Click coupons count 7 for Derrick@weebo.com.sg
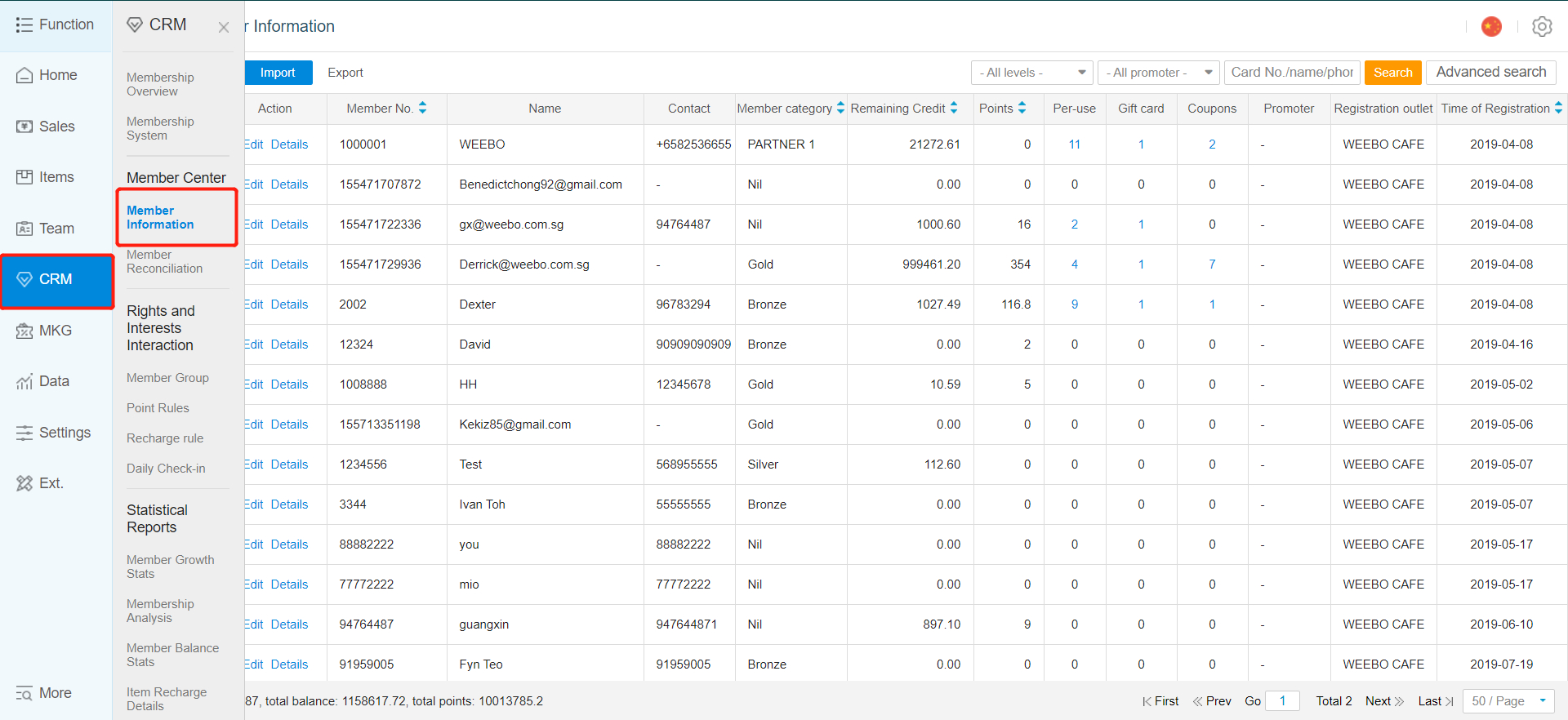 click(1212, 264)
